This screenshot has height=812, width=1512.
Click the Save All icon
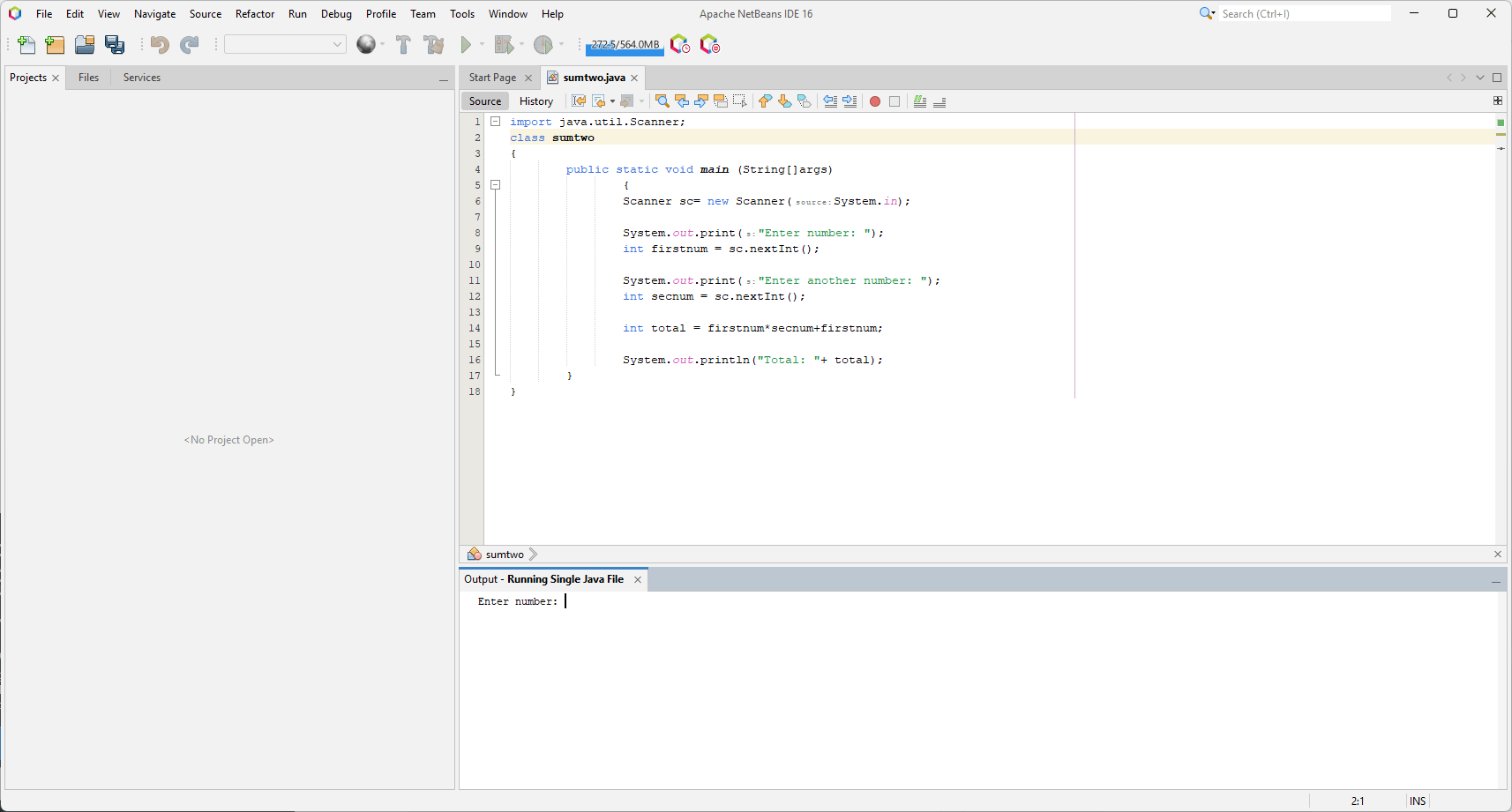tap(115, 45)
